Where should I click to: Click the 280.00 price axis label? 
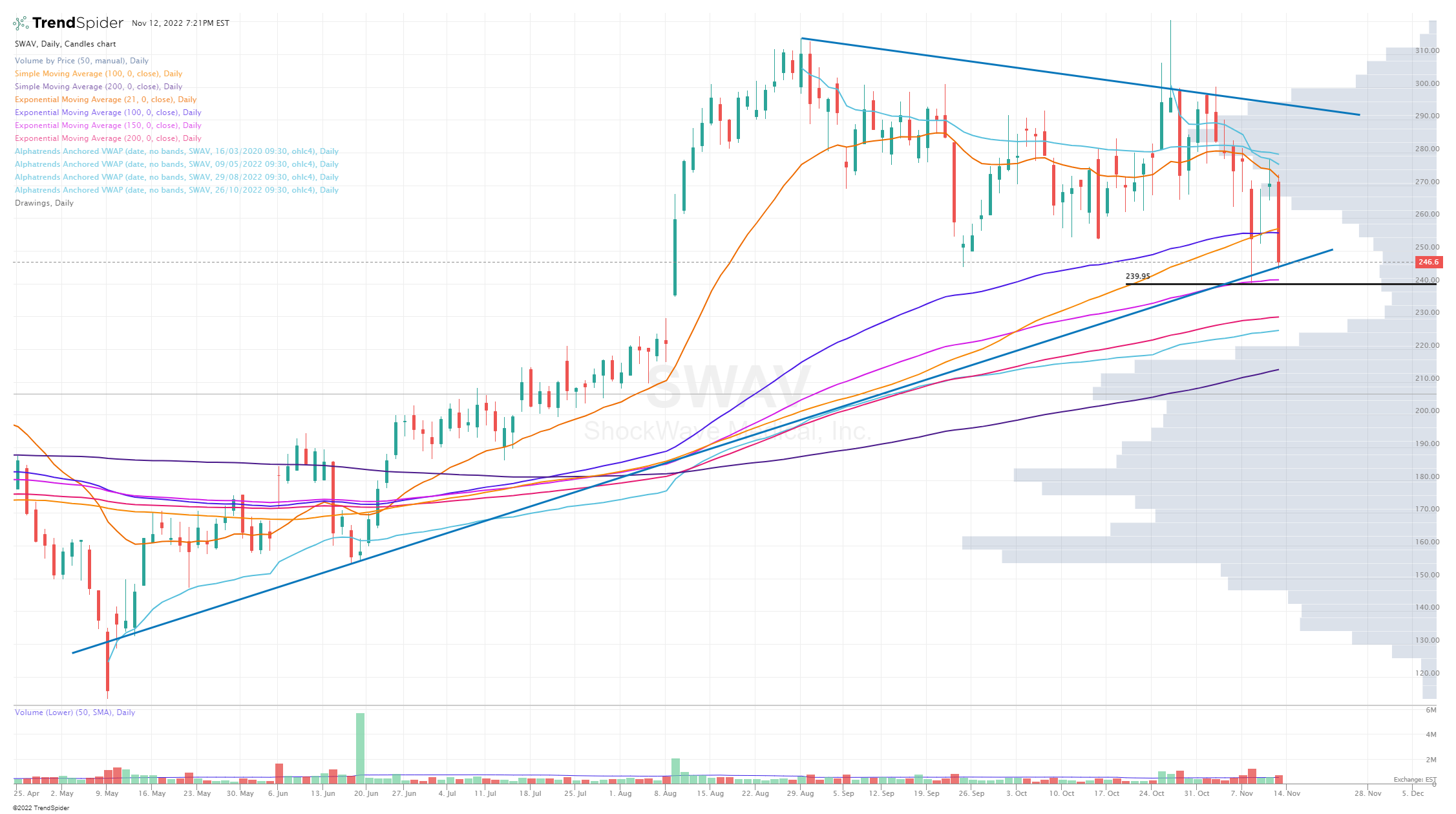click(x=1427, y=149)
